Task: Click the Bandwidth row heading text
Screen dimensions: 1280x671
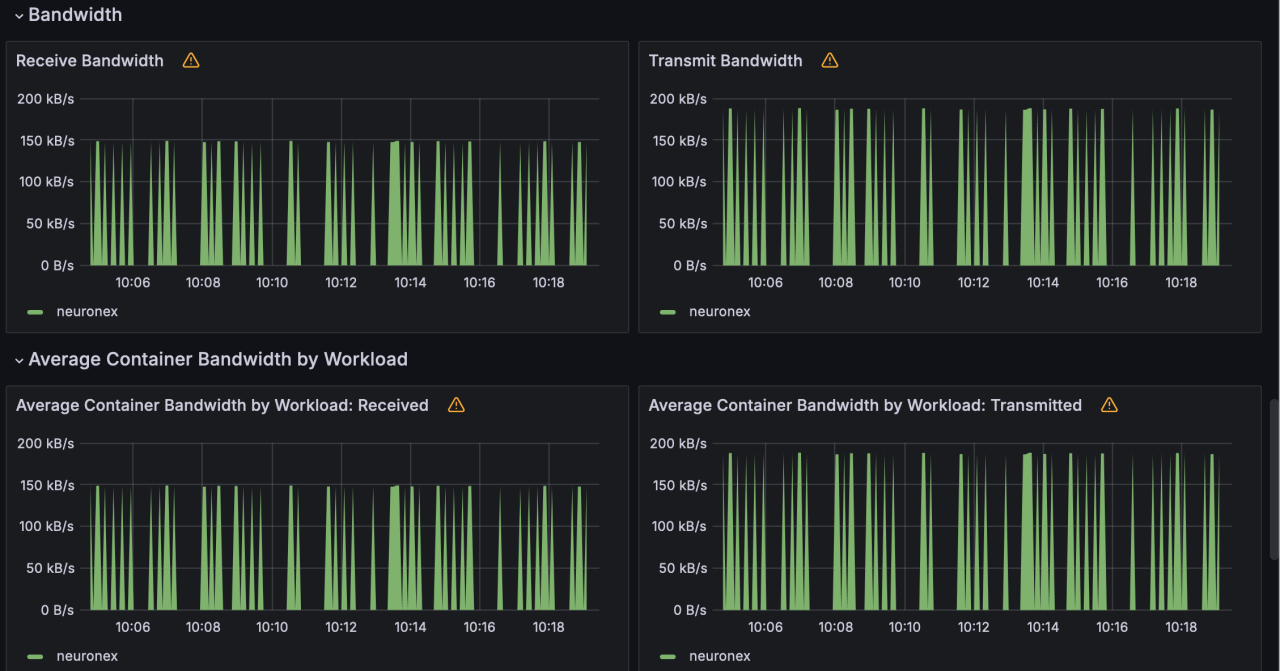Action: (x=75, y=15)
